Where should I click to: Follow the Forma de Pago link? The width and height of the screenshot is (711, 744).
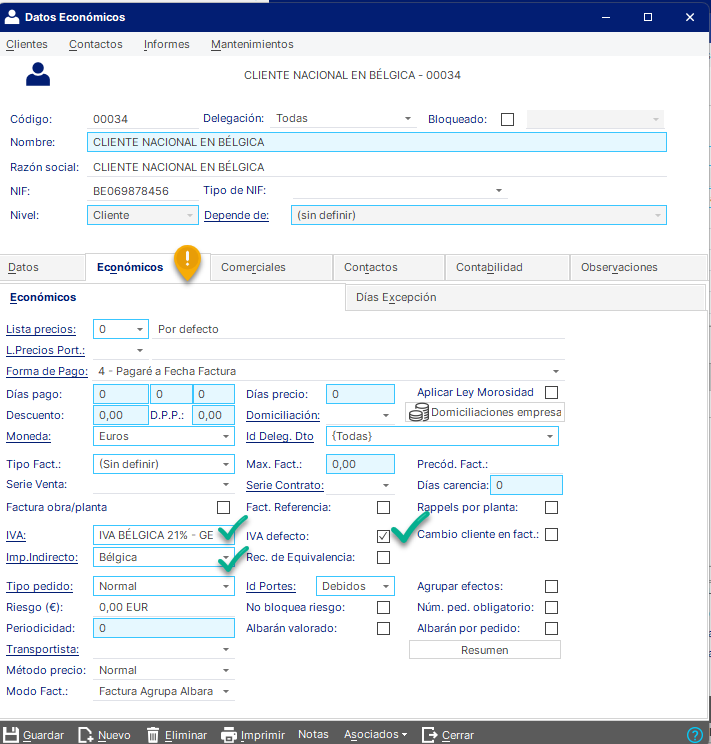tap(47, 371)
